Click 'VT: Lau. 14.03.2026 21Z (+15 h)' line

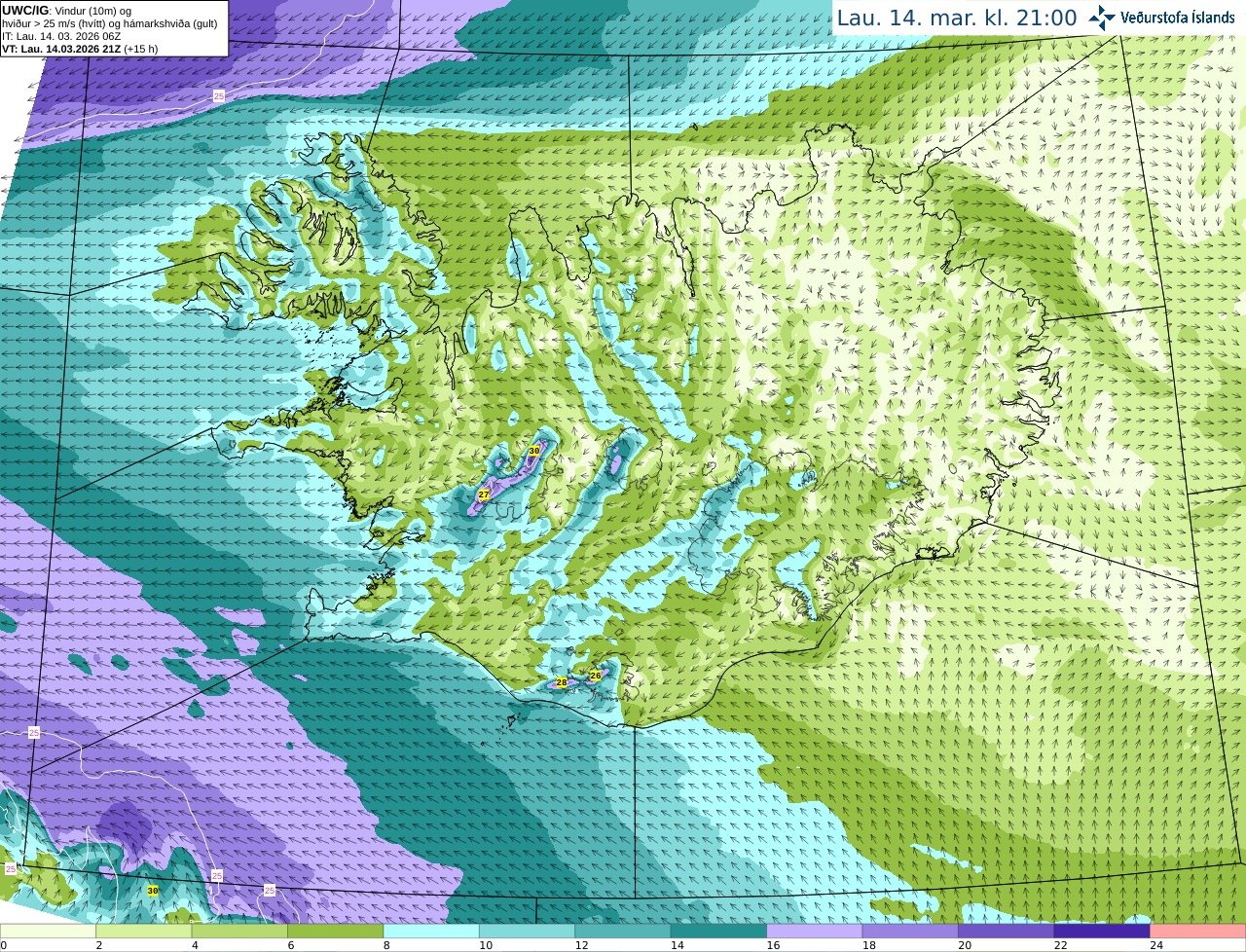(80, 49)
